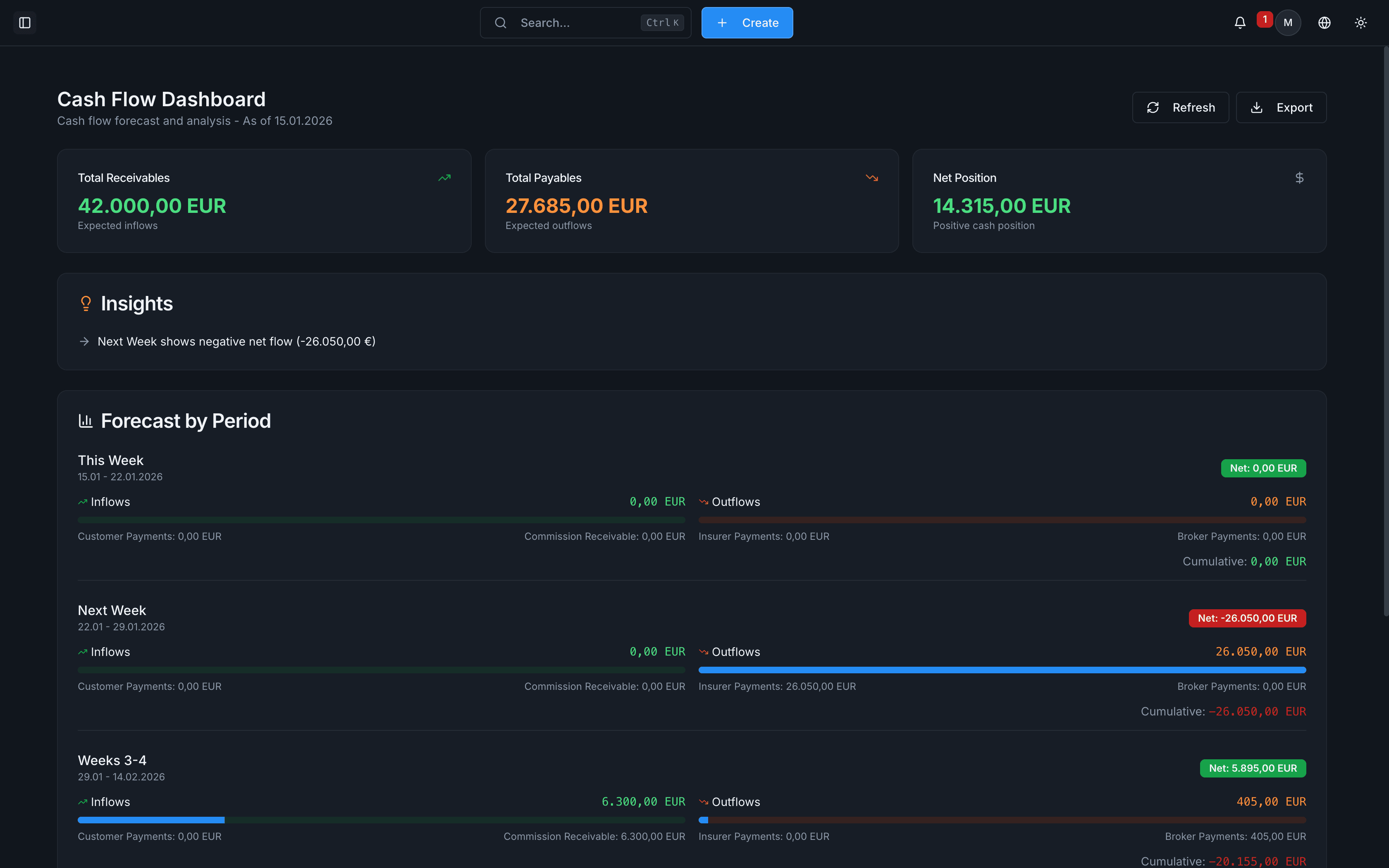
Task: Toggle the sidebar panel icon
Action: 25,23
